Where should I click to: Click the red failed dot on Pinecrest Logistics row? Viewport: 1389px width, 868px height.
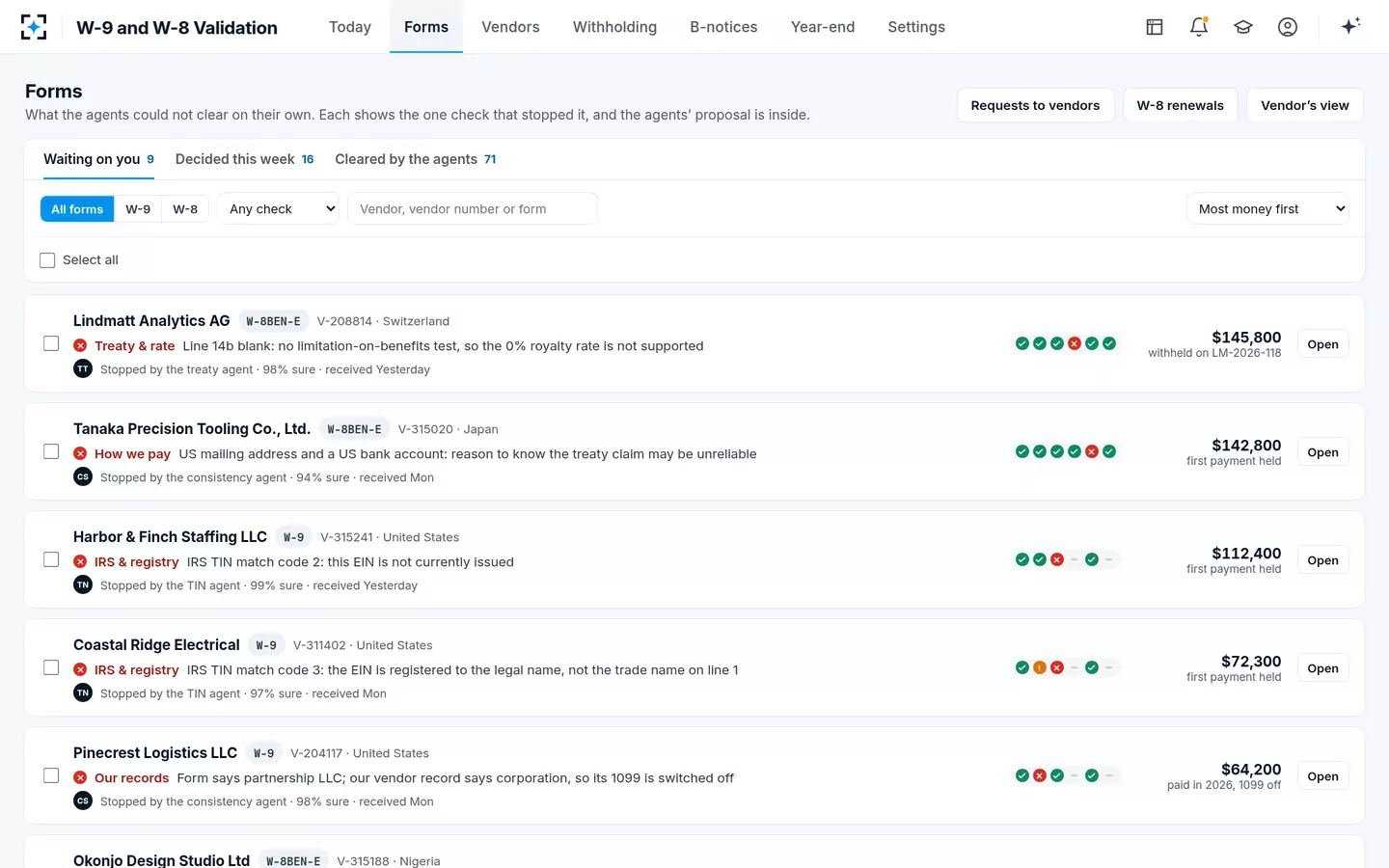[x=1040, y=775]
